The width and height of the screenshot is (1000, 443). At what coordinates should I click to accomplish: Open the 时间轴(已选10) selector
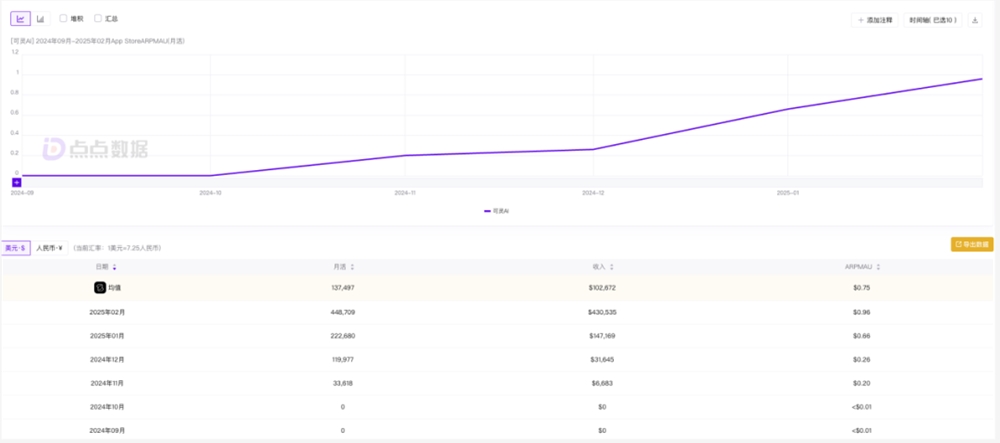933,20
